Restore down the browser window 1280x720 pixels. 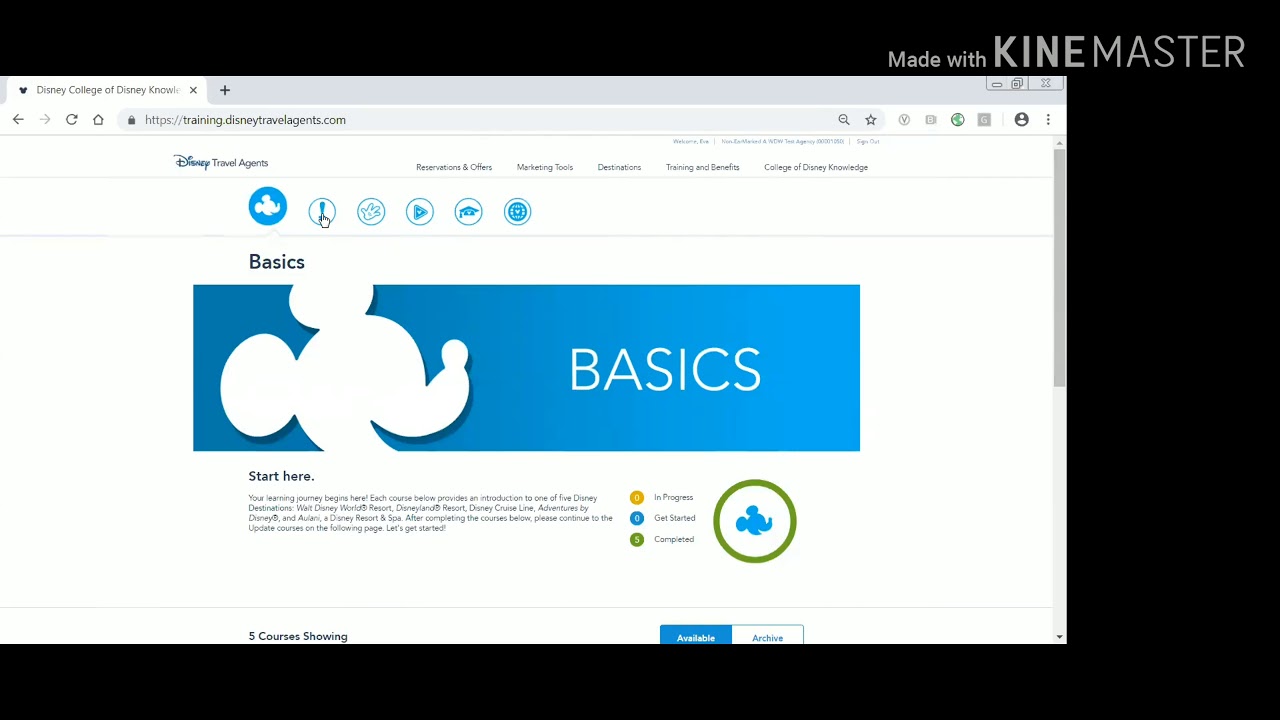[1018, 84]
